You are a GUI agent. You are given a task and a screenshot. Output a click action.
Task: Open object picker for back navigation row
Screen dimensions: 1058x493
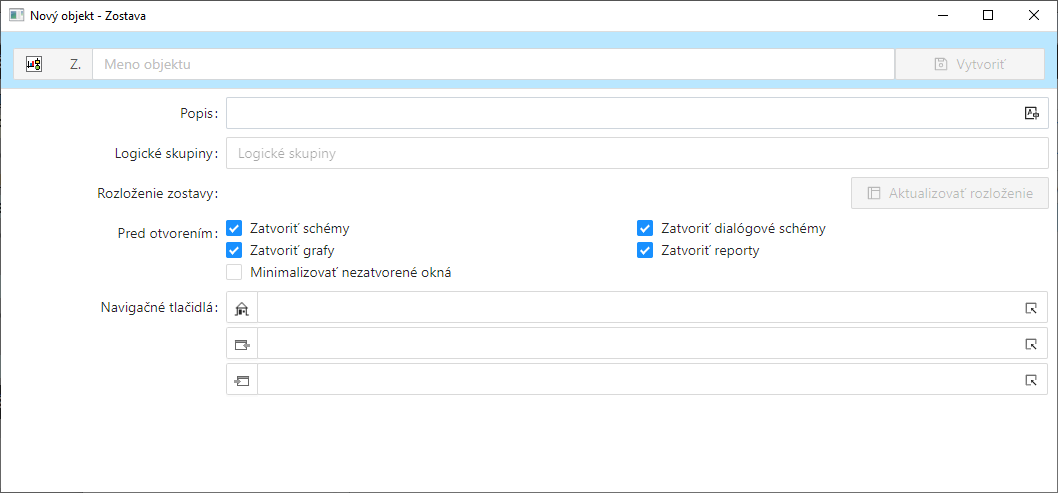click(x=1032, y=380)
